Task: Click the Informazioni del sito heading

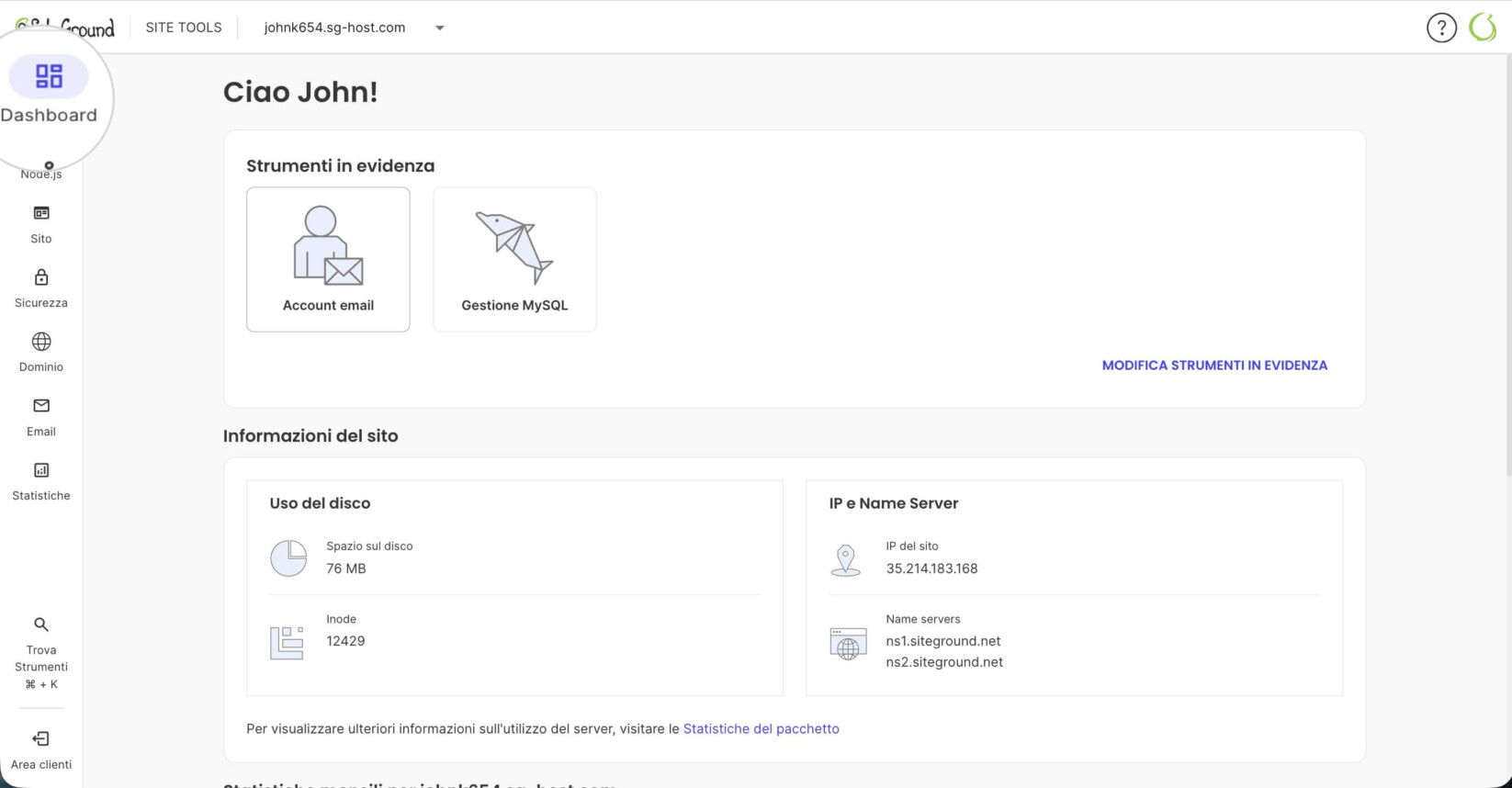Action: [x=310, y=436]
